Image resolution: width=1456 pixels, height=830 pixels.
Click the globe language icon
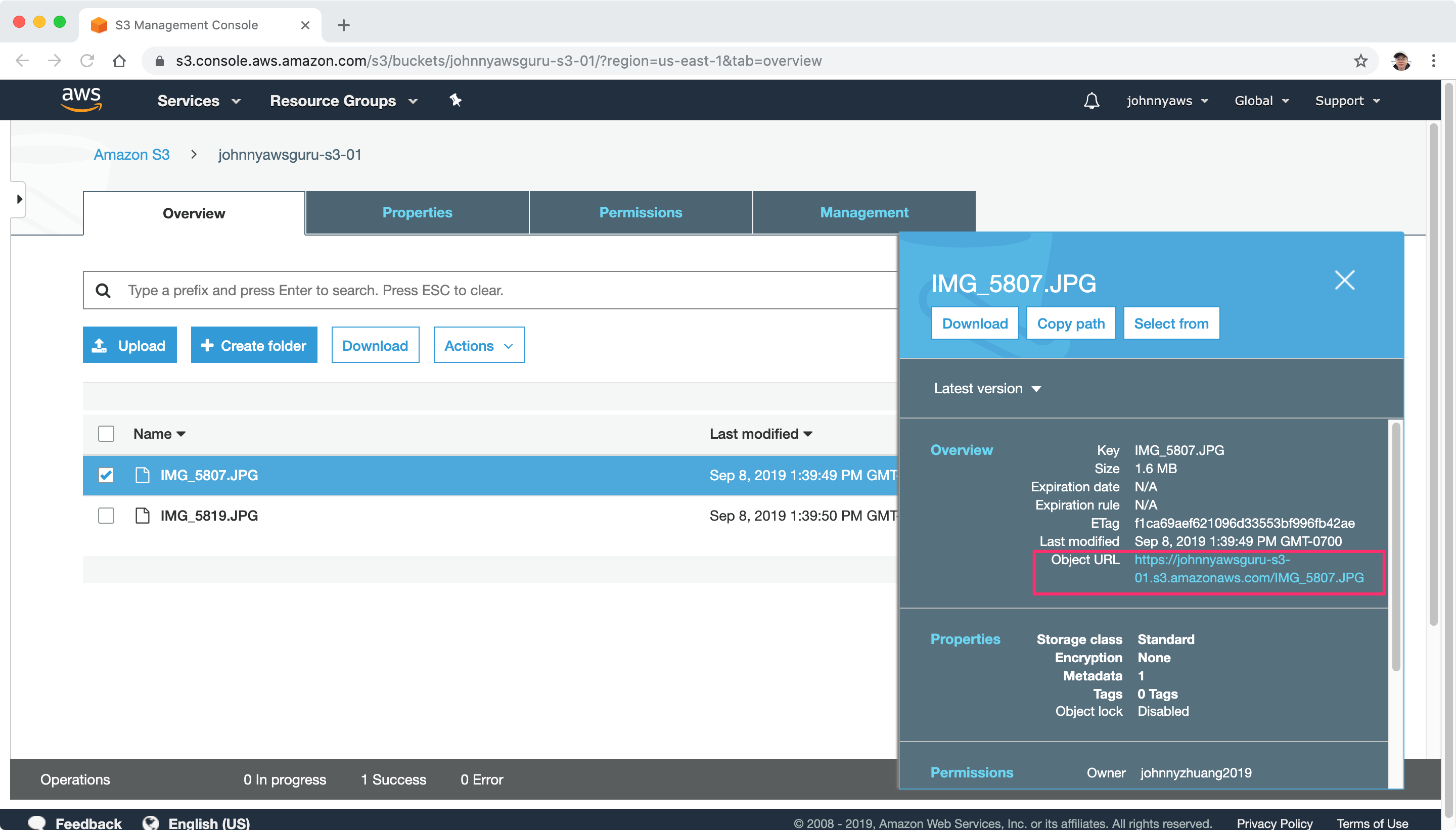(151, 822)
